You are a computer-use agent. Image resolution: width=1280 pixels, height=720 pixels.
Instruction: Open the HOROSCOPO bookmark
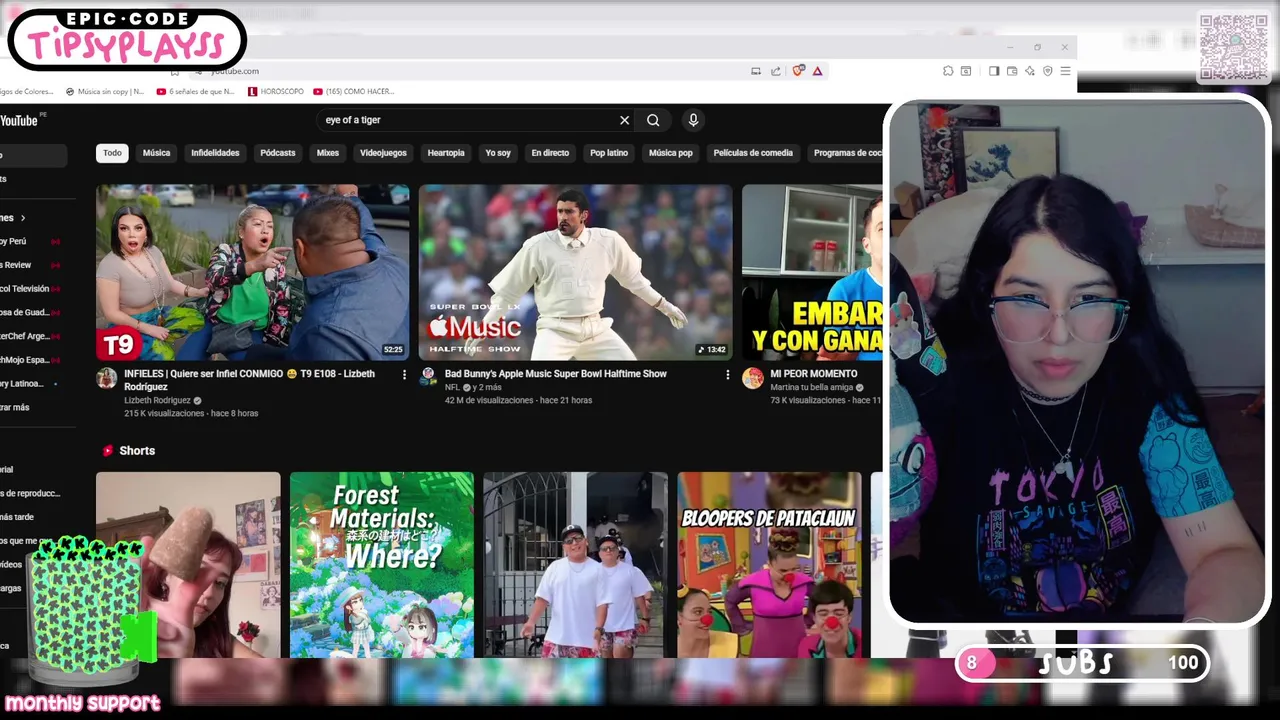276,91
